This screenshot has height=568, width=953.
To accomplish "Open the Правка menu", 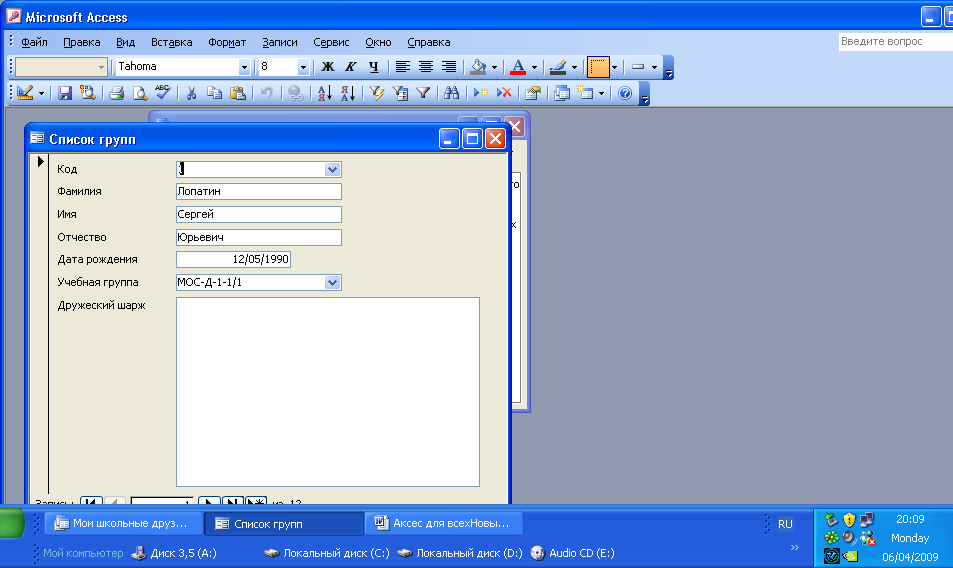I will click(81, 43).
